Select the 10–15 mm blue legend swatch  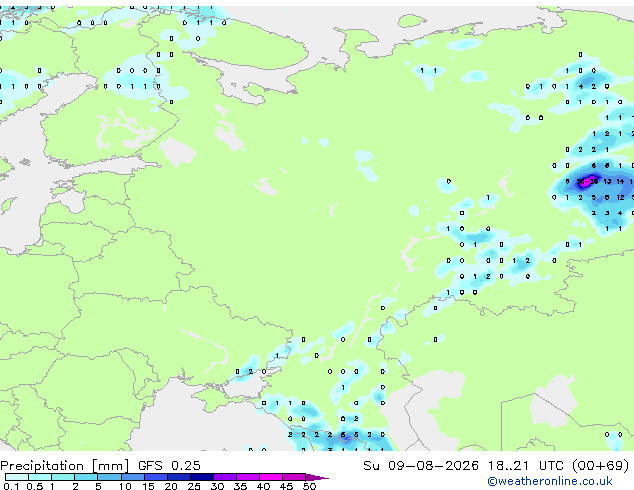coord(132,477)
